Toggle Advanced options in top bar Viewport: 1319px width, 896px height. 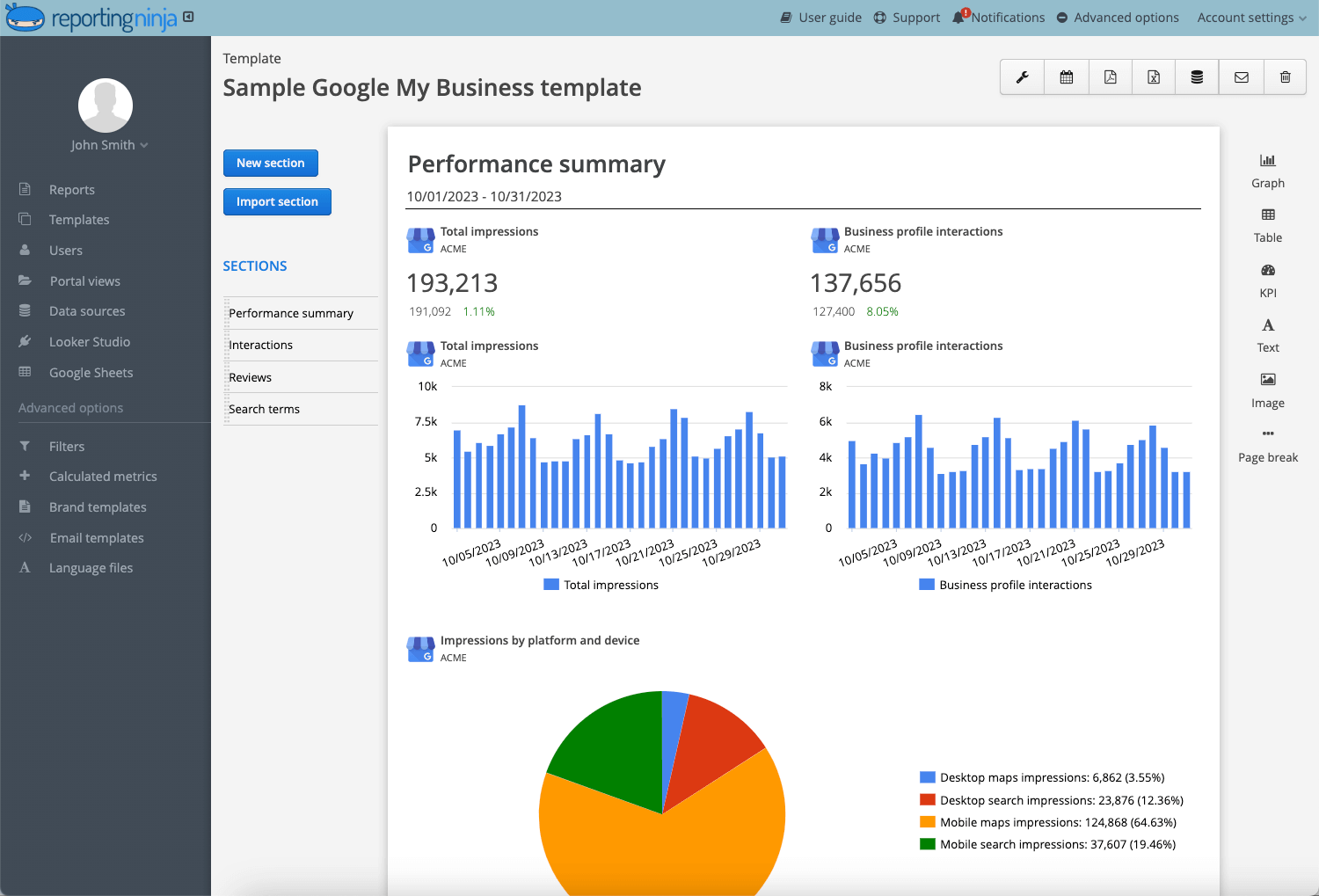1118,18
